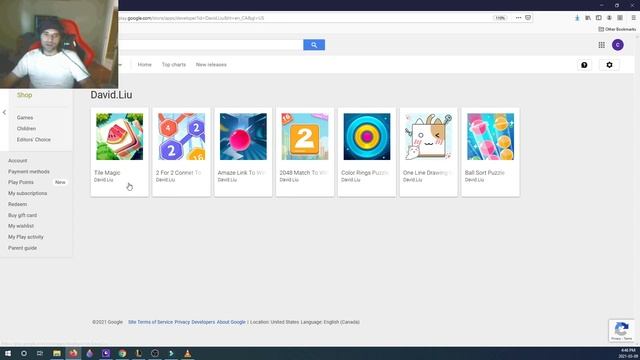Click the Ball Sort Puzzle title text

(x=484, y=173)
